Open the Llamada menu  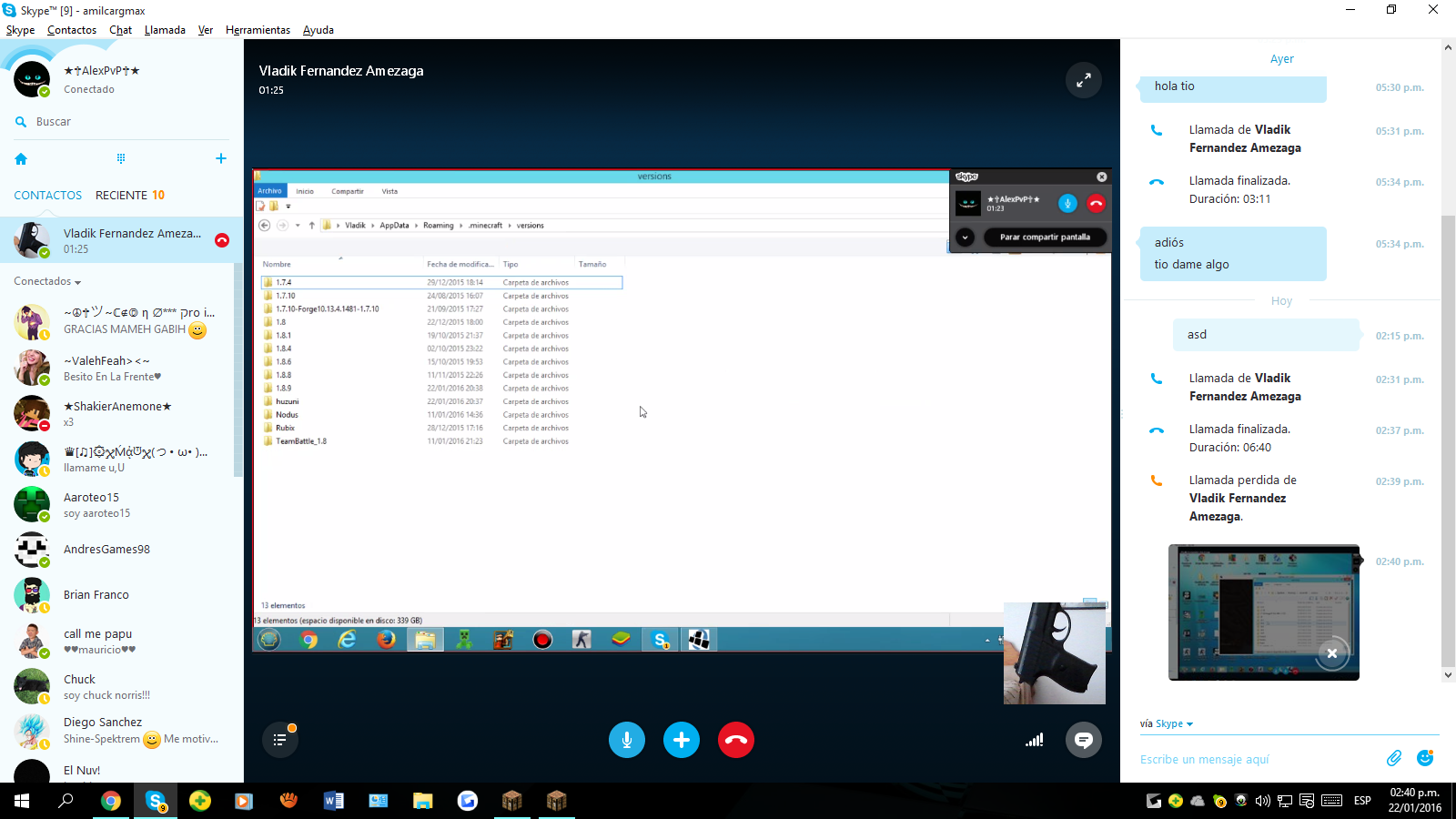[165, 30]
